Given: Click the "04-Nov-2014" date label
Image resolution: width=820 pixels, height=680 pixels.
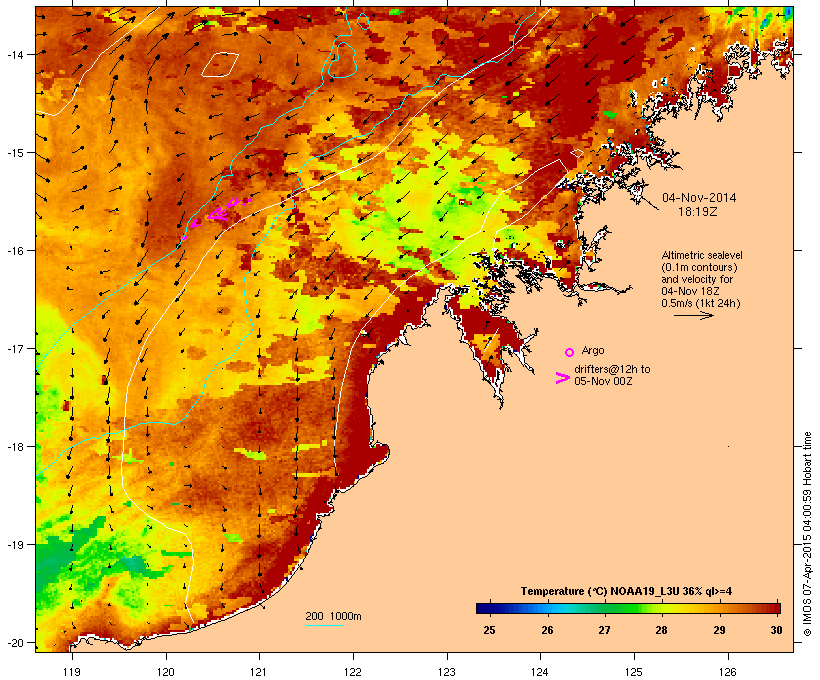Looking at the screenshot, I should [x=699, y=198].
